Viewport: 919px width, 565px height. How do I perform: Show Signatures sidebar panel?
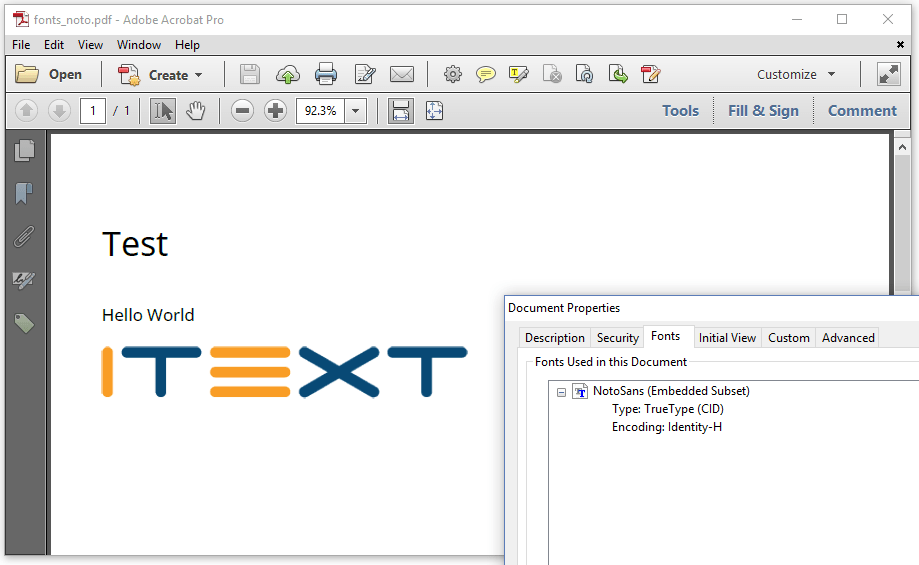(24, 280)
